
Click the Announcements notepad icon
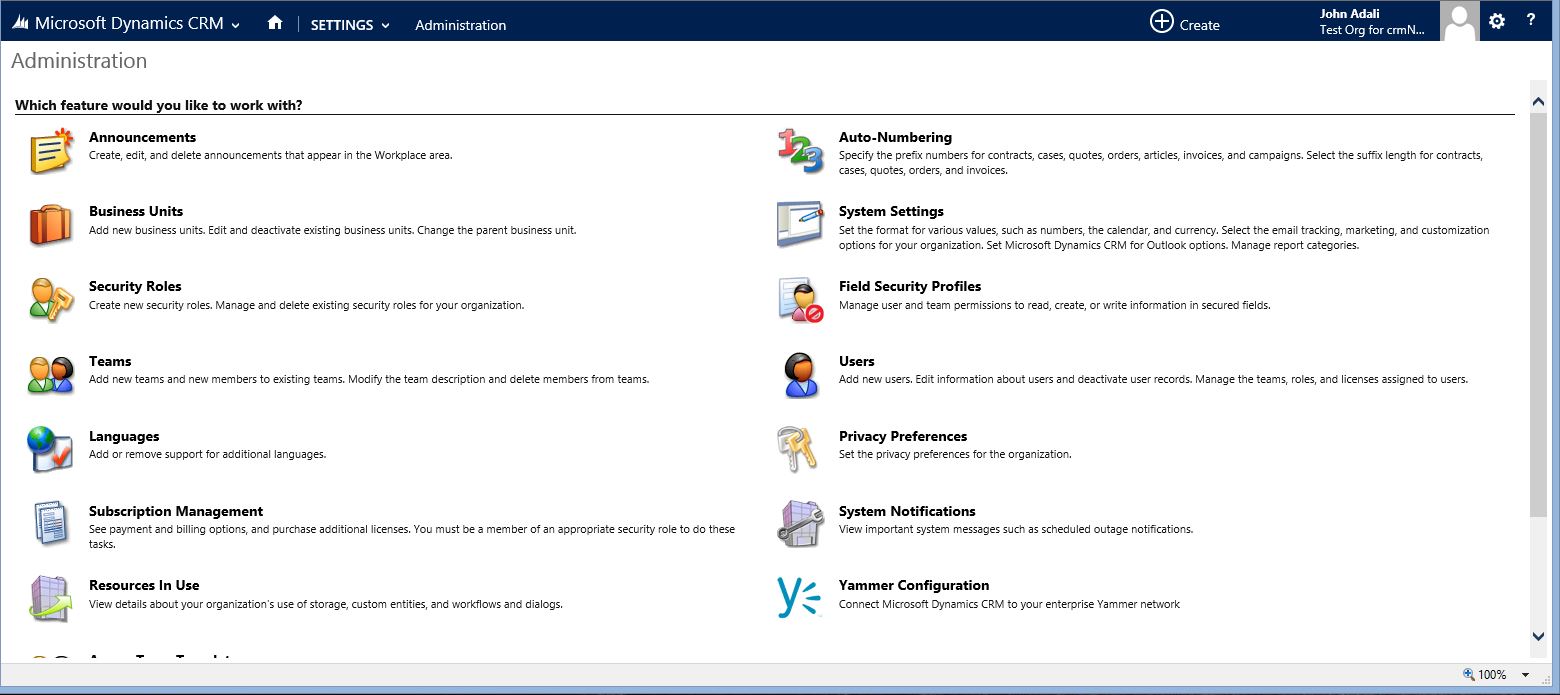click(51, 150)
